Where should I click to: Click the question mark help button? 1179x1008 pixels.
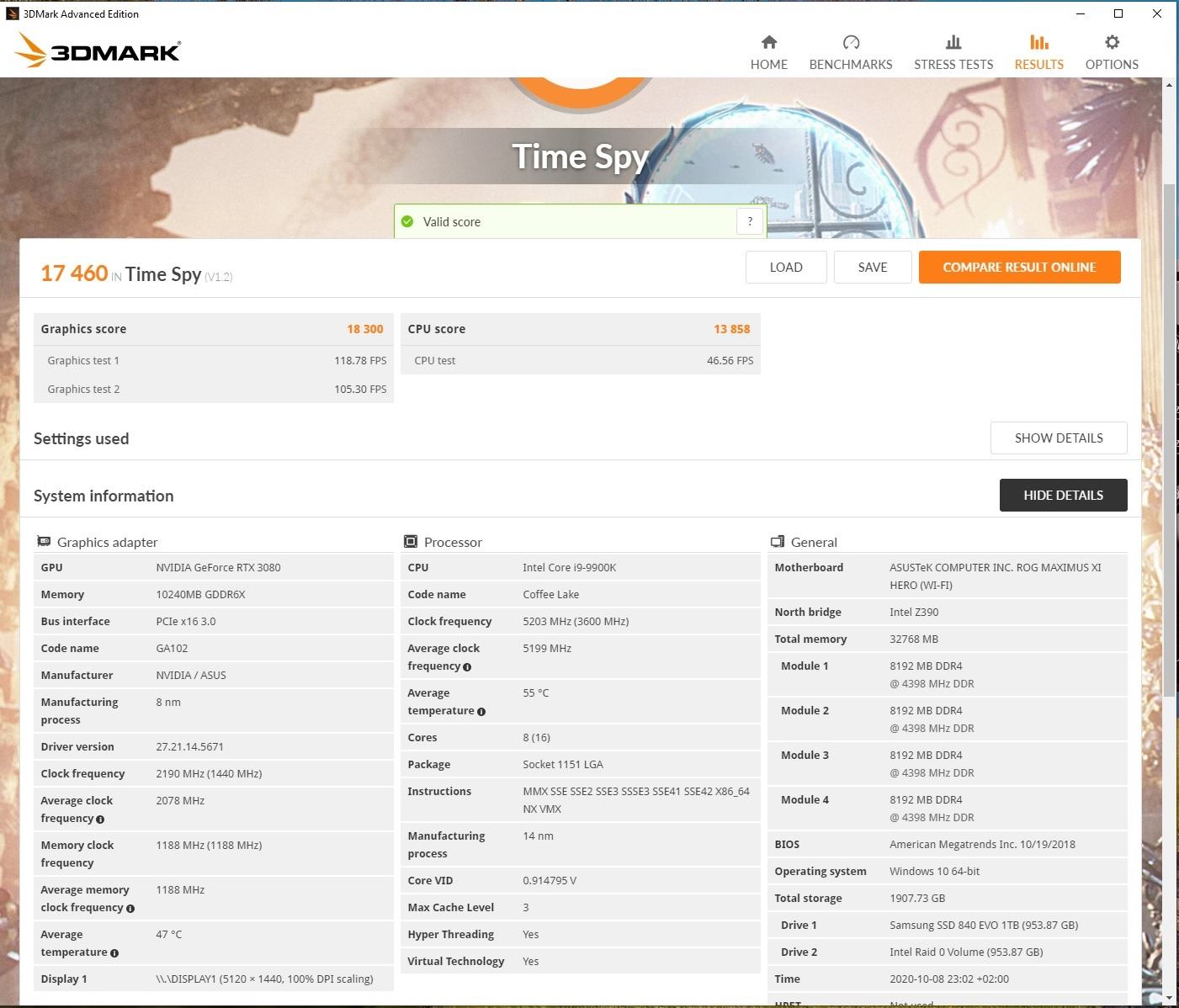[x=750, y=222]
